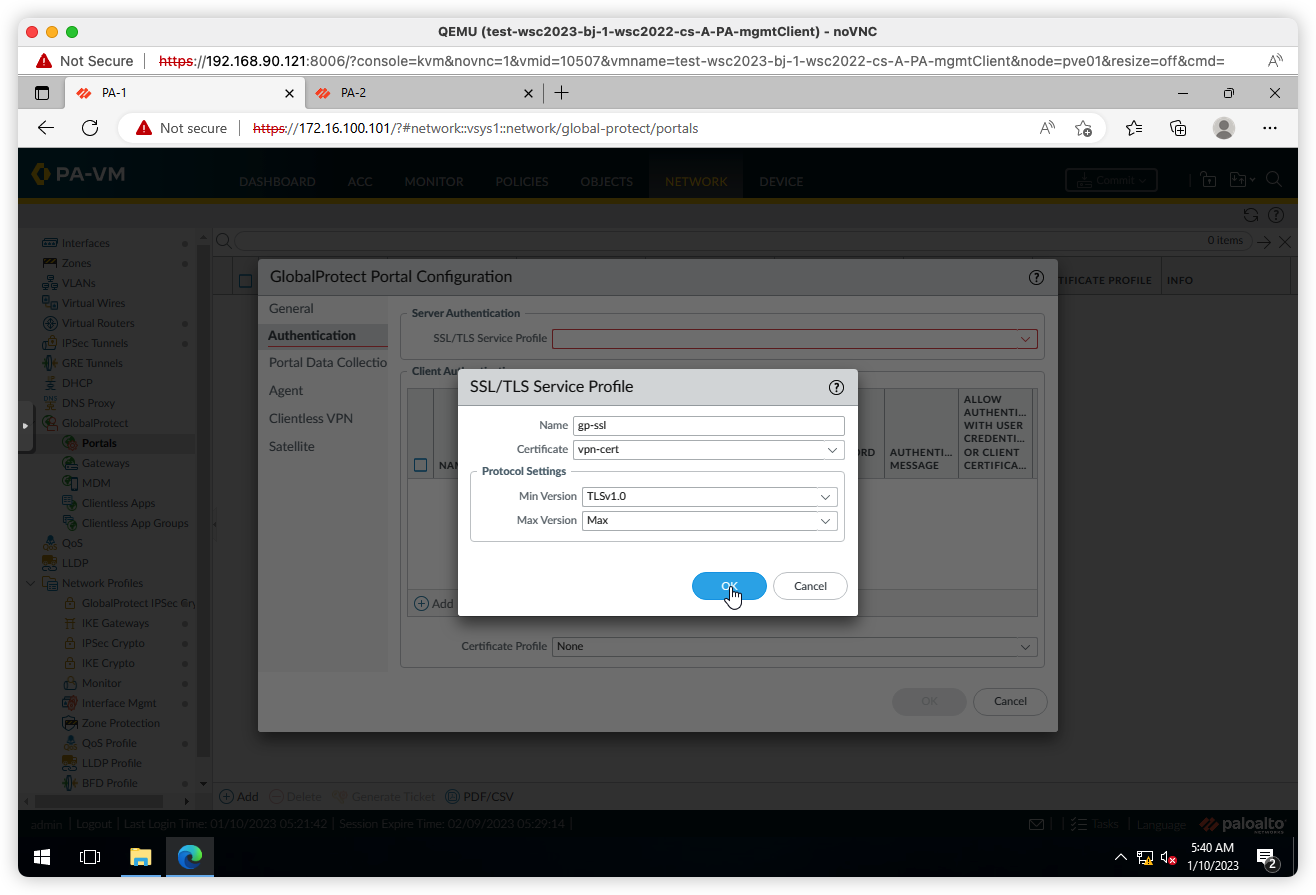Select the Satellite tab
Viewport: 1316px width, 895px height.
click(292, 447)
